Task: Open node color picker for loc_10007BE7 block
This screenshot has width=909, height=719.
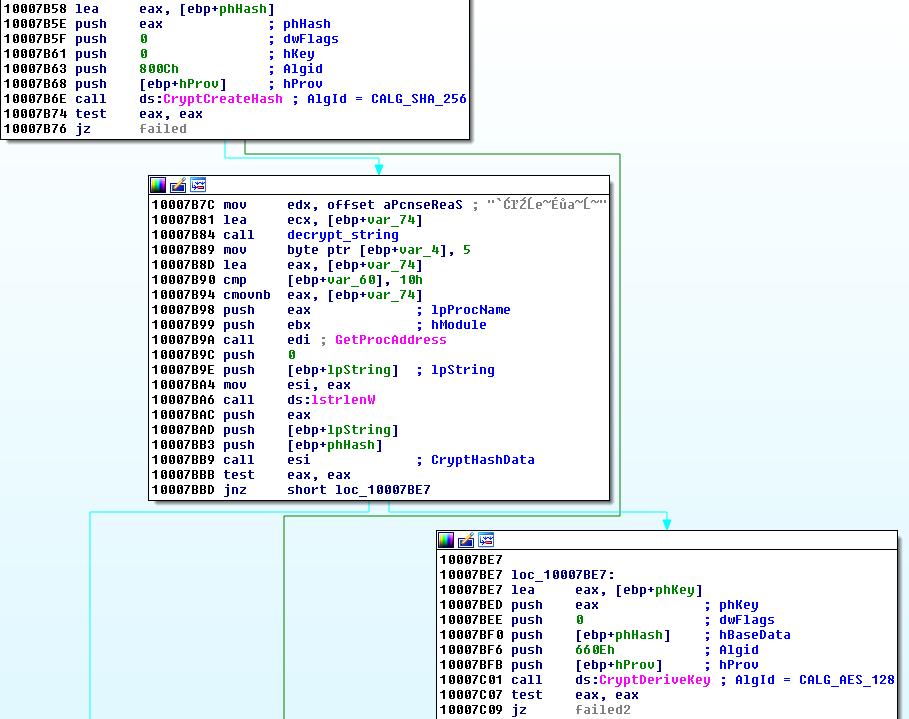Action: coord(446,540)
